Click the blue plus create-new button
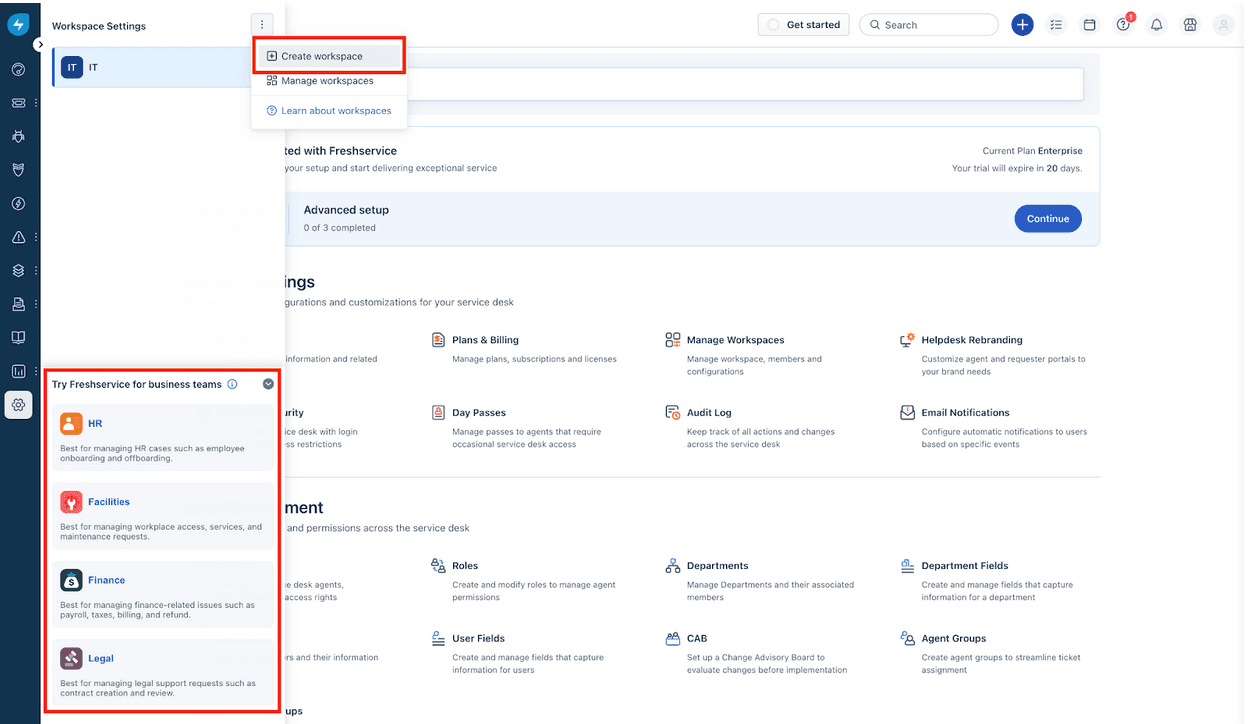Viewport: 1248px width, 724px height. tap(1022, 25)
